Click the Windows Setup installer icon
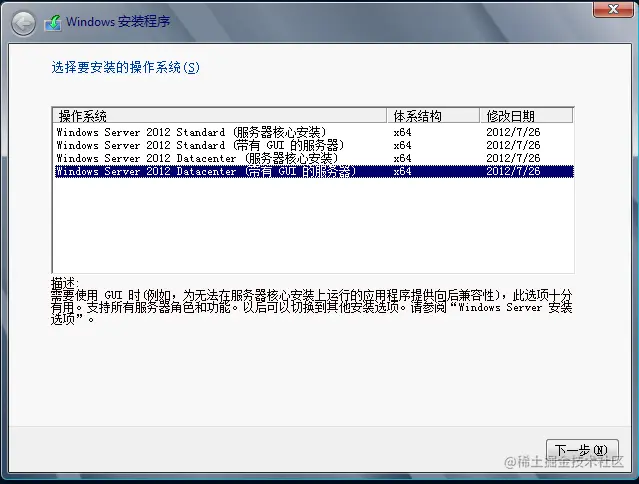639x484 pixels. point(53,23)
